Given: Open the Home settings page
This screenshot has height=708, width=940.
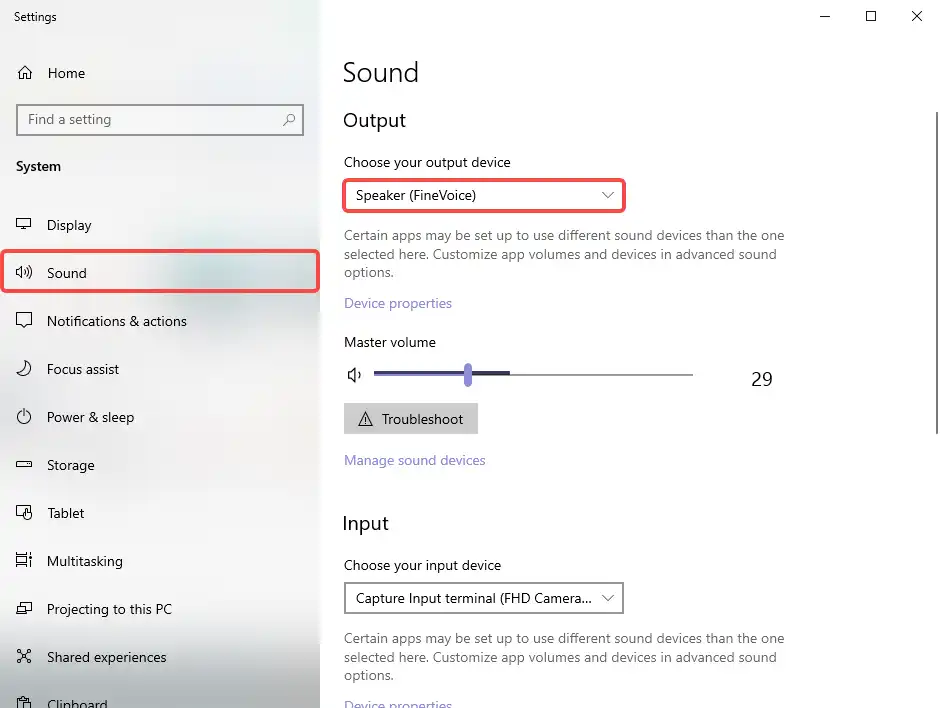Looking at the screenshot, I should 159,73.
